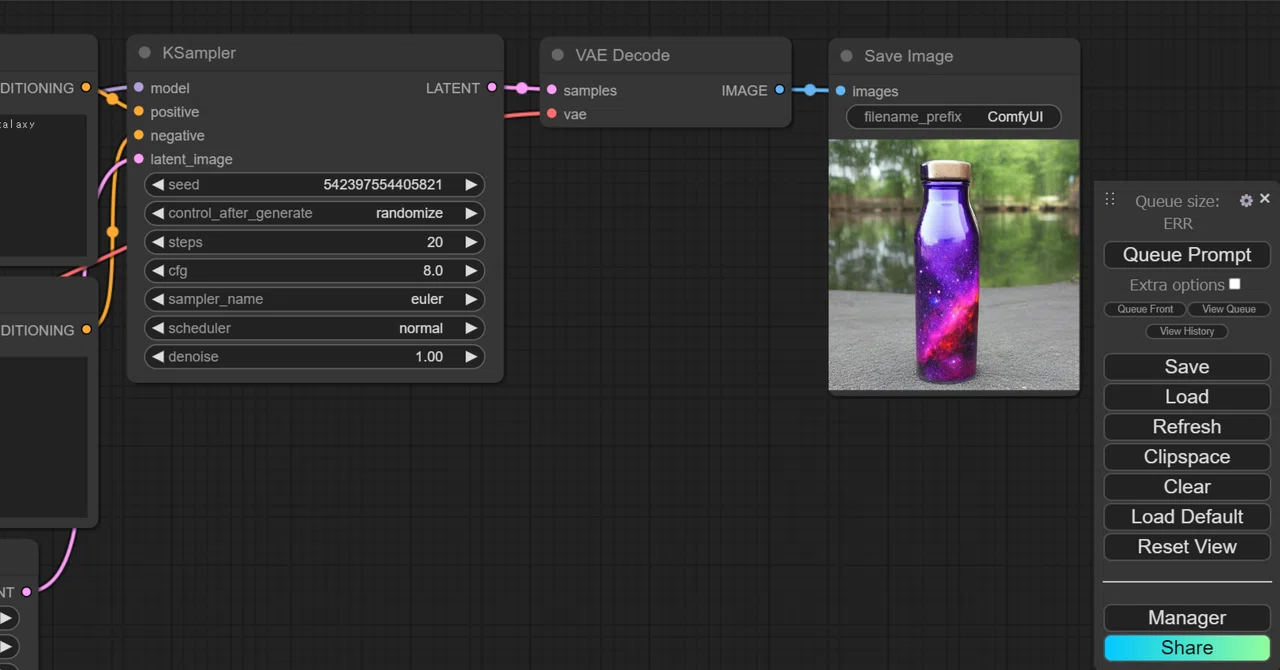Load a workflow with Load button
Screen dimensions: 1280x670
1187,397
